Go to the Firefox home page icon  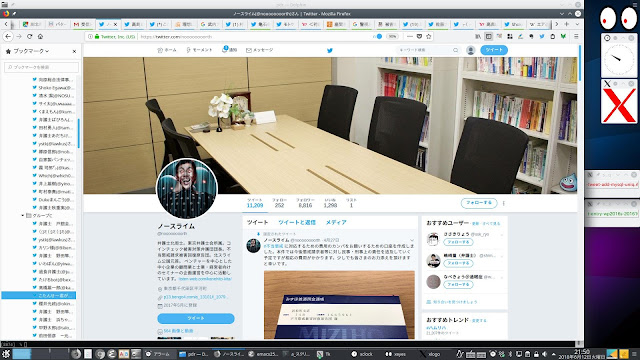pos(40,36)
